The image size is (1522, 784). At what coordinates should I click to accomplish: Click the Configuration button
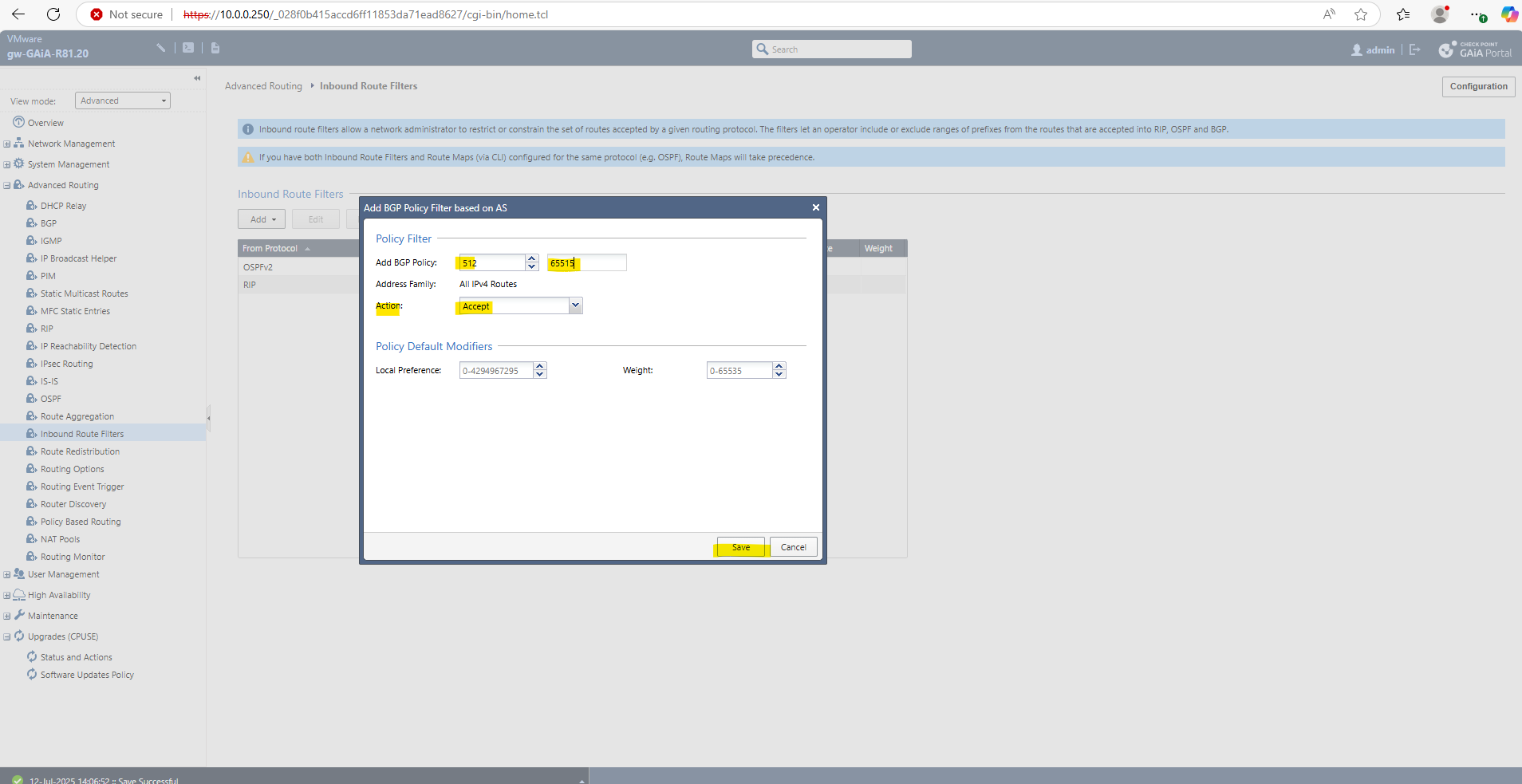point(1478,86)
